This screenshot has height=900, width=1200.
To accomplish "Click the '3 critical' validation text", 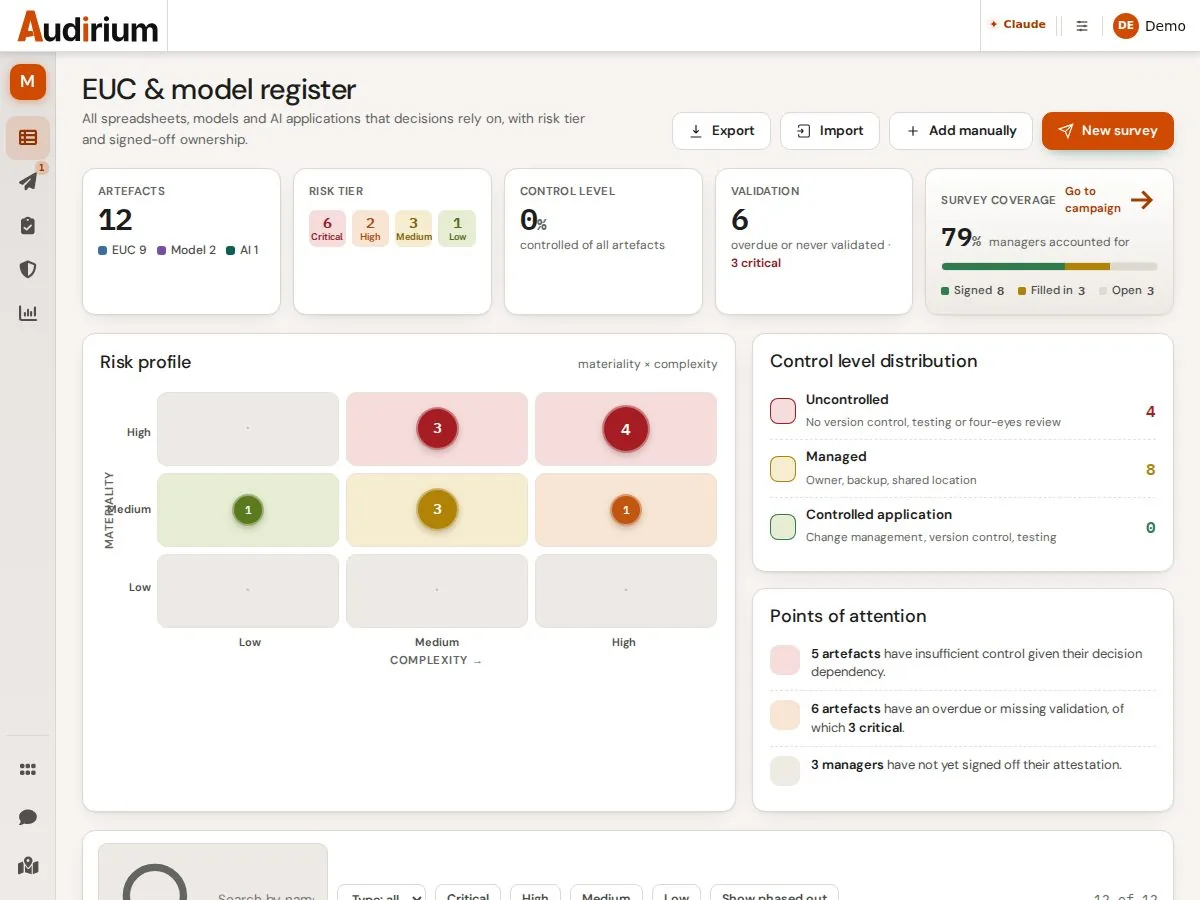I will tap(756, 263).
